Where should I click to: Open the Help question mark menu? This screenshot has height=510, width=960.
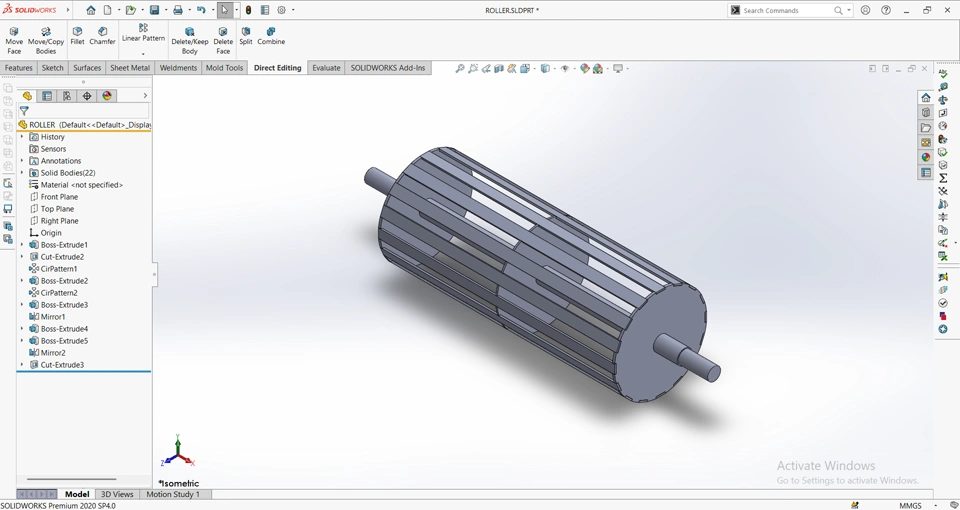tap(885, 10)
